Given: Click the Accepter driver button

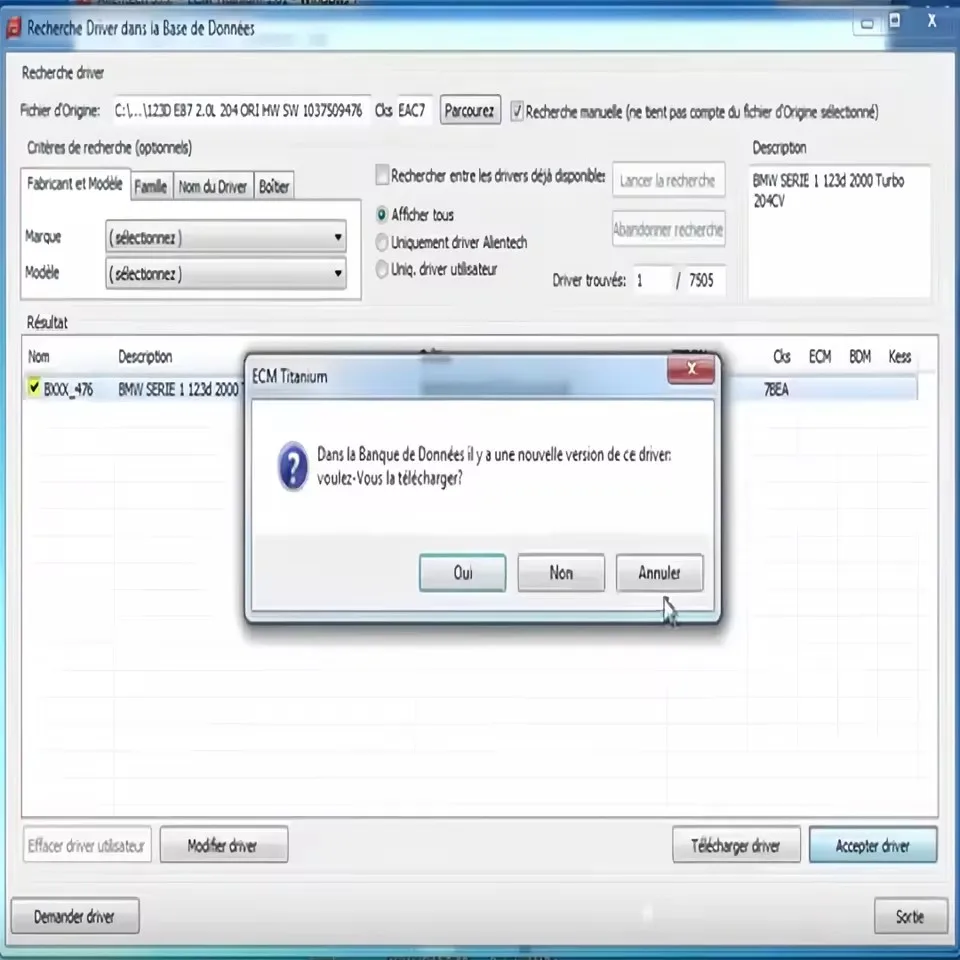Looking at the screenshot, I should pos(872,845).
